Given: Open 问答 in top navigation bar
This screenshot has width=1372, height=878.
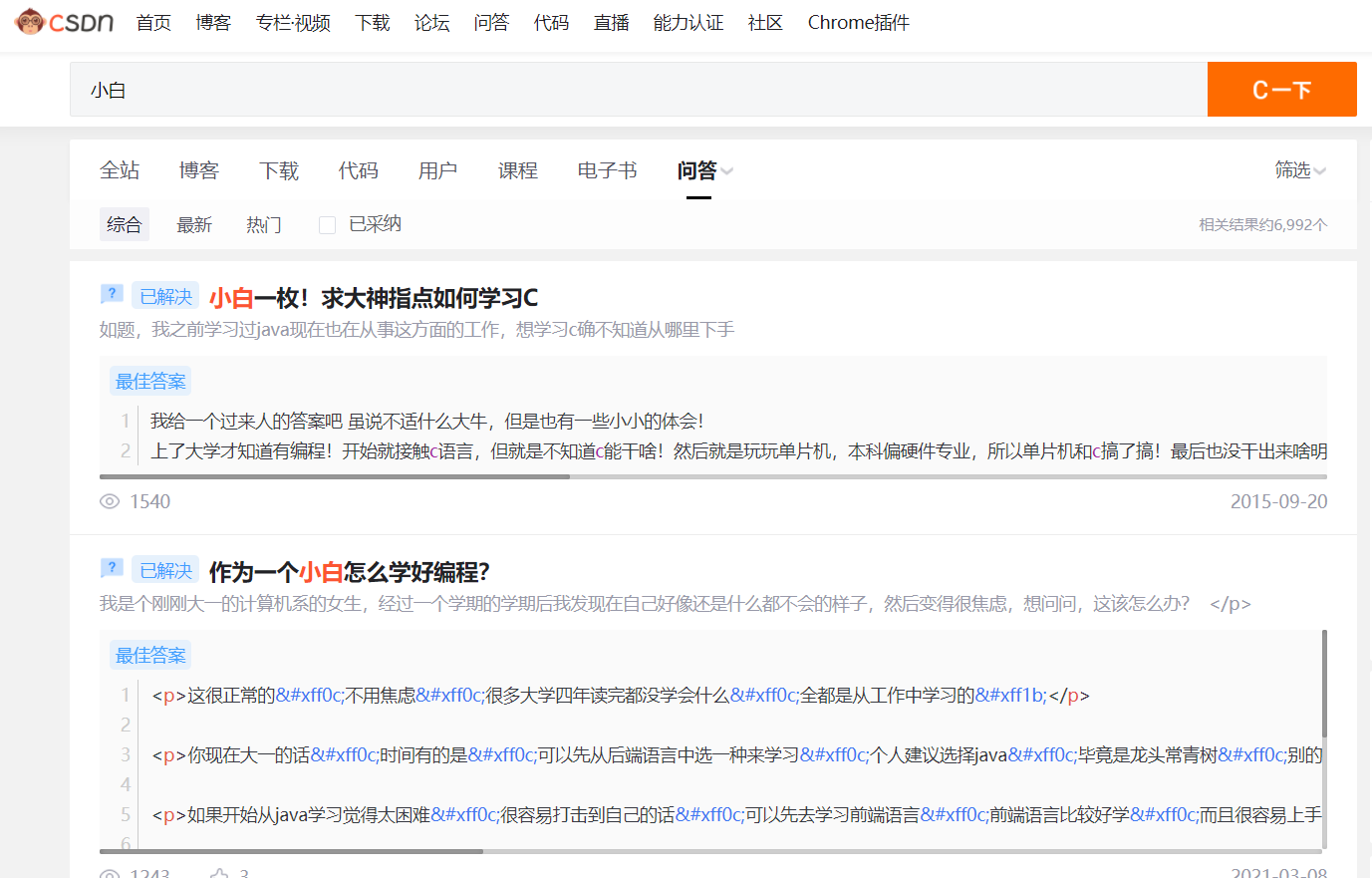Looking at the screenshot, I should [x=491, y=22].
